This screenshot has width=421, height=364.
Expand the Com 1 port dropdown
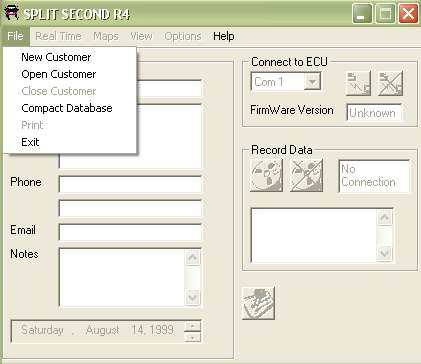(x=312, y=82)
